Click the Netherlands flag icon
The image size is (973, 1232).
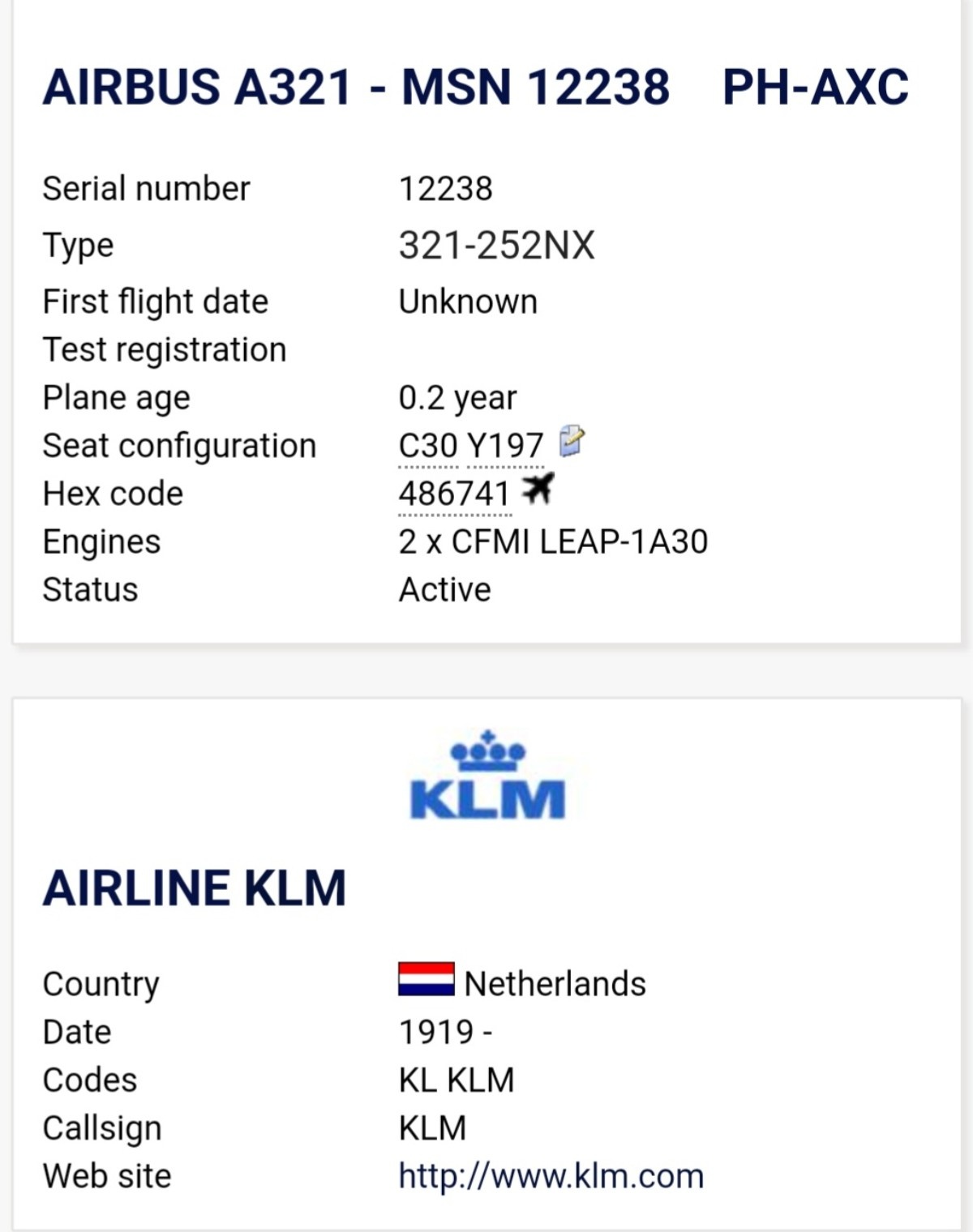pyautogui.click(x=426, y=979)
